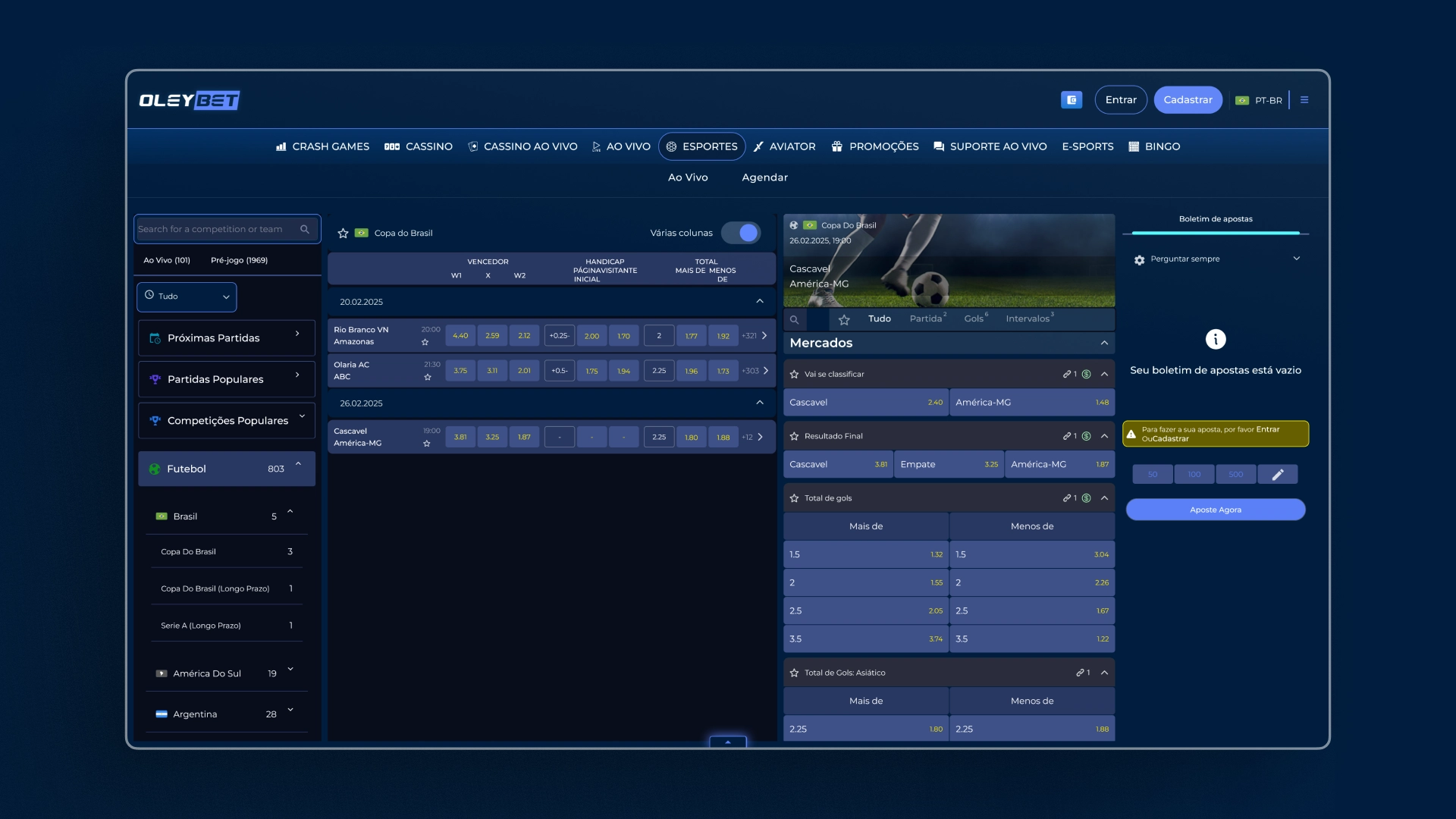Open the Promoções menu
The height and width of the screenshot is (819, 1456).
[875, 146]
